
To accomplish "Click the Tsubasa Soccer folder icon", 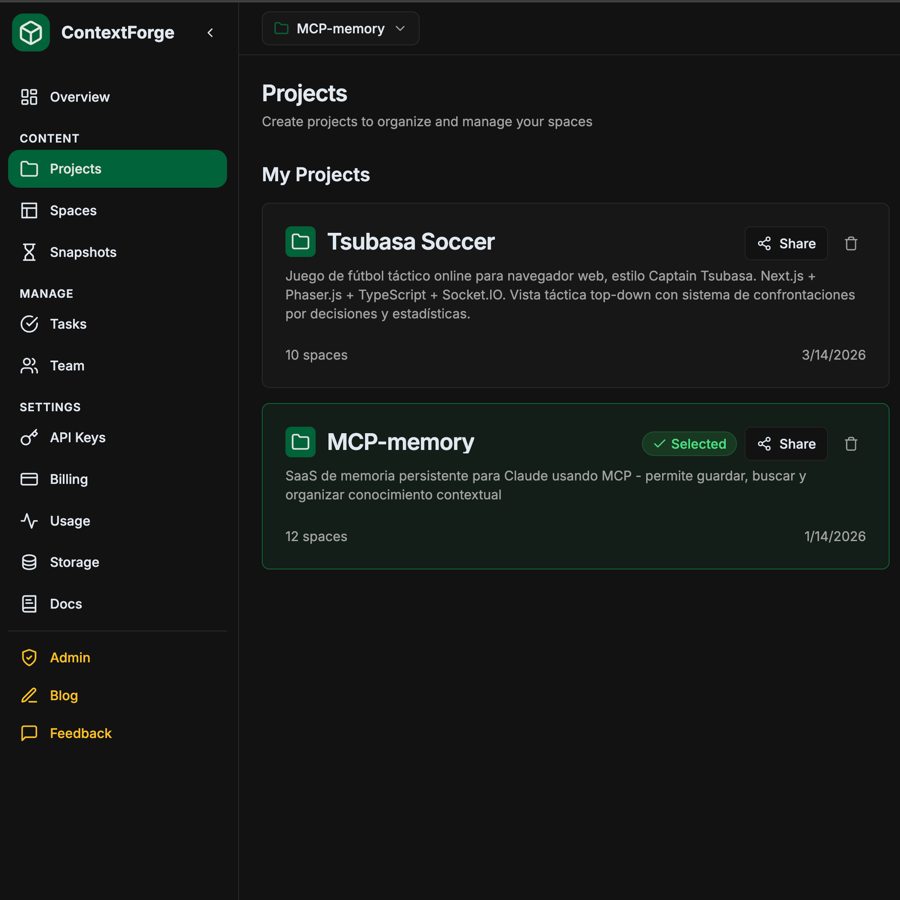I will 299,241.
